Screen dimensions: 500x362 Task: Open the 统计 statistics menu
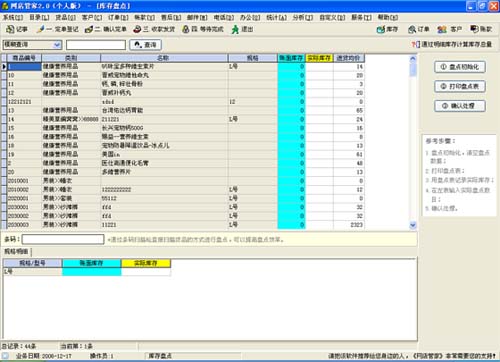pyautogui.click(x=276, y=17)
